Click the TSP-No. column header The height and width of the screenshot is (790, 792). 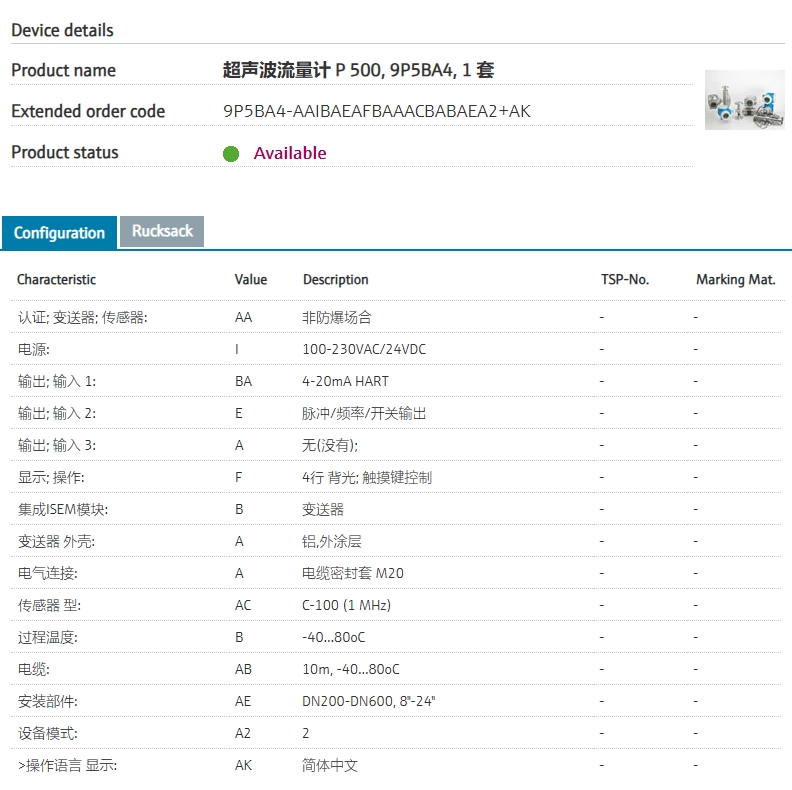tap(624, 280)
